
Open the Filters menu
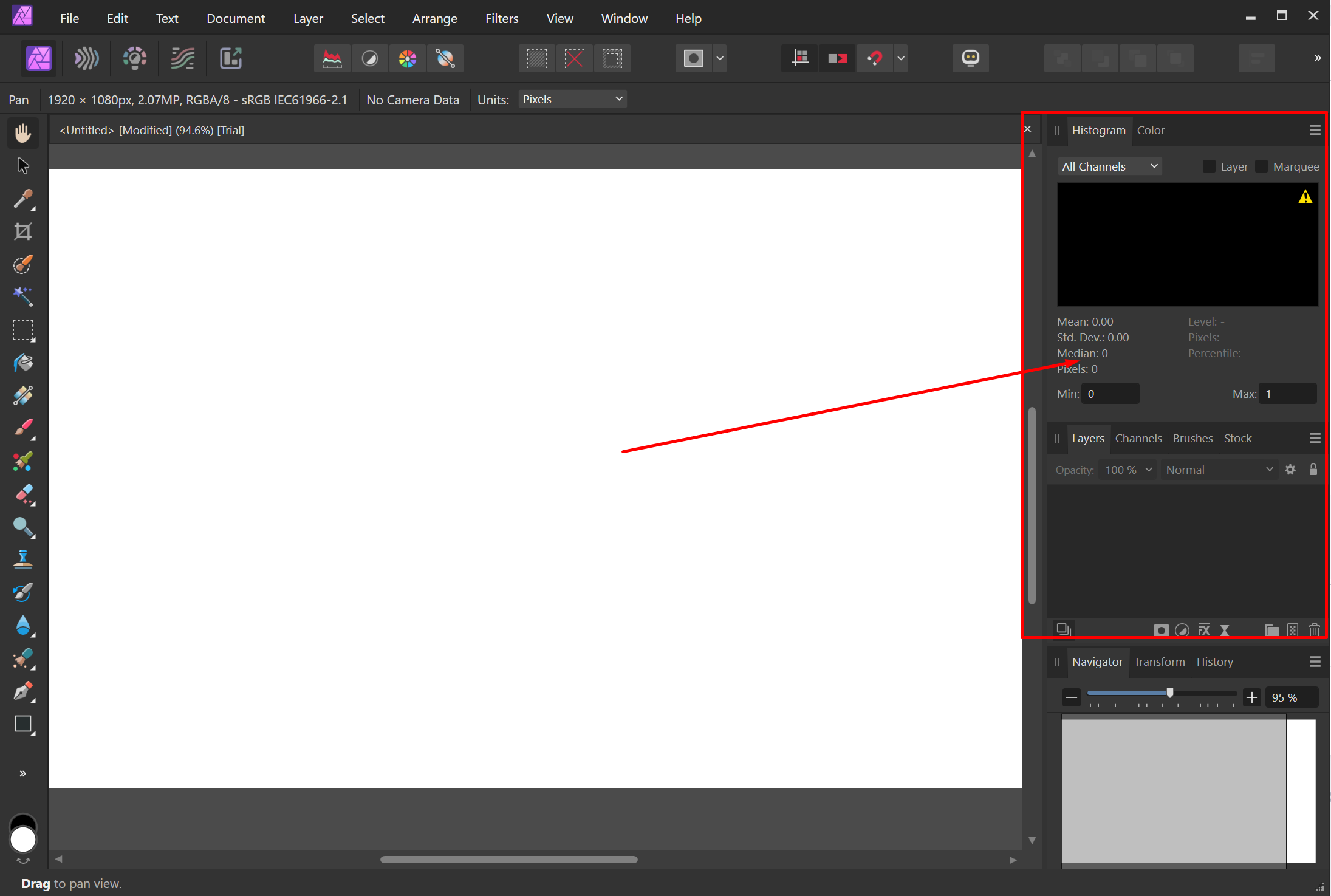click(x=501, y=18)
